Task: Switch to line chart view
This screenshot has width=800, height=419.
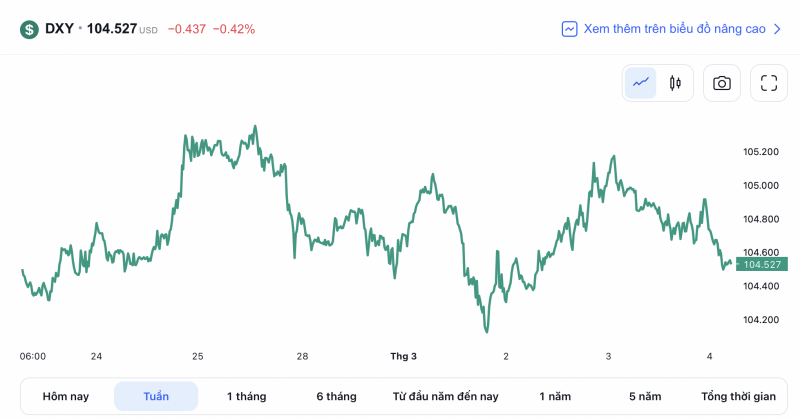Action: pyautogui.click(x=641, y=84)
